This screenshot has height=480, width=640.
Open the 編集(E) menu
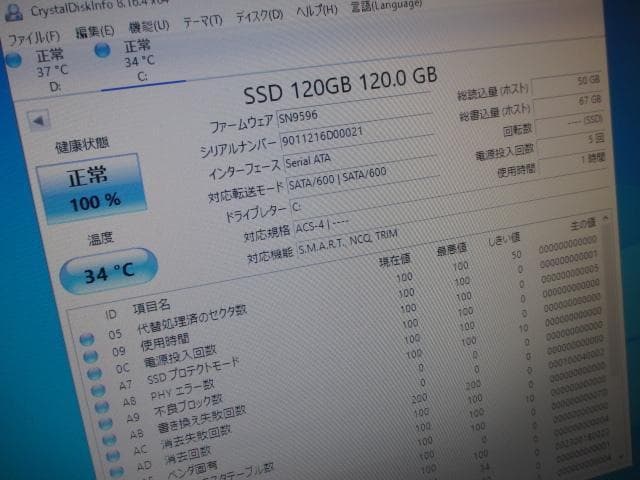click(x=94, y=31)
